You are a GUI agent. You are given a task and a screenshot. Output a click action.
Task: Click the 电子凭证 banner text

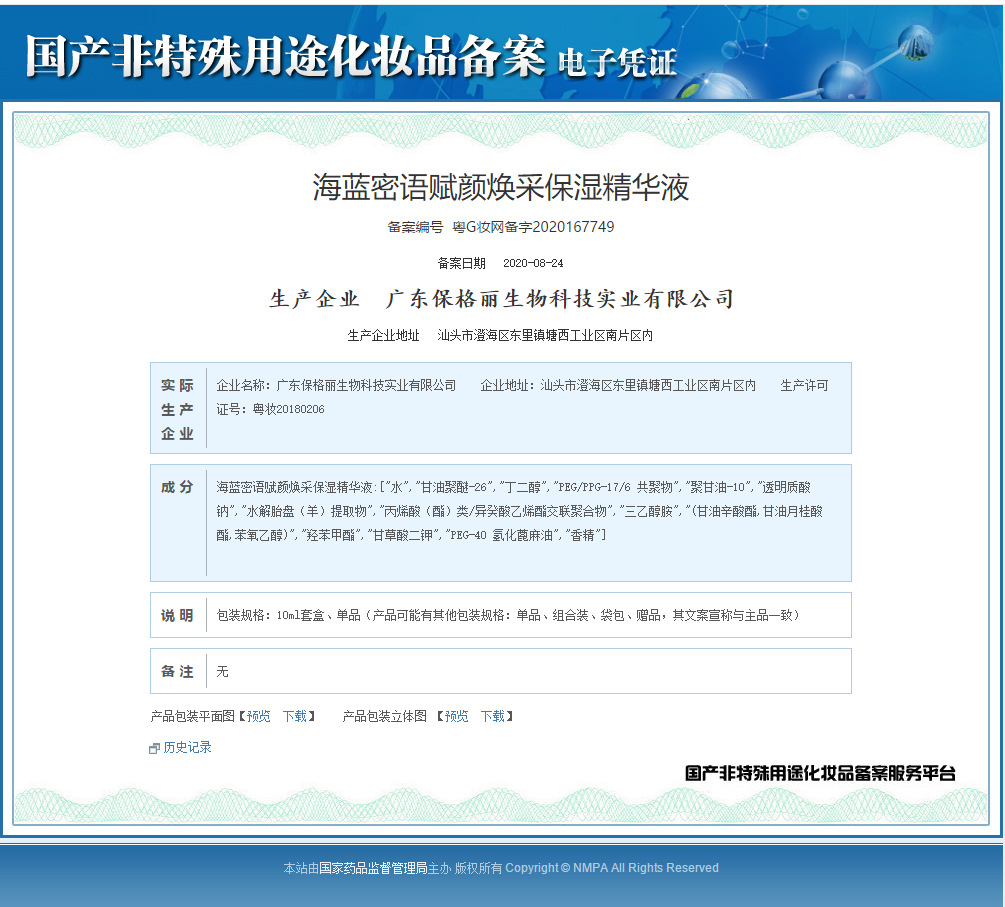pos(617,62)
